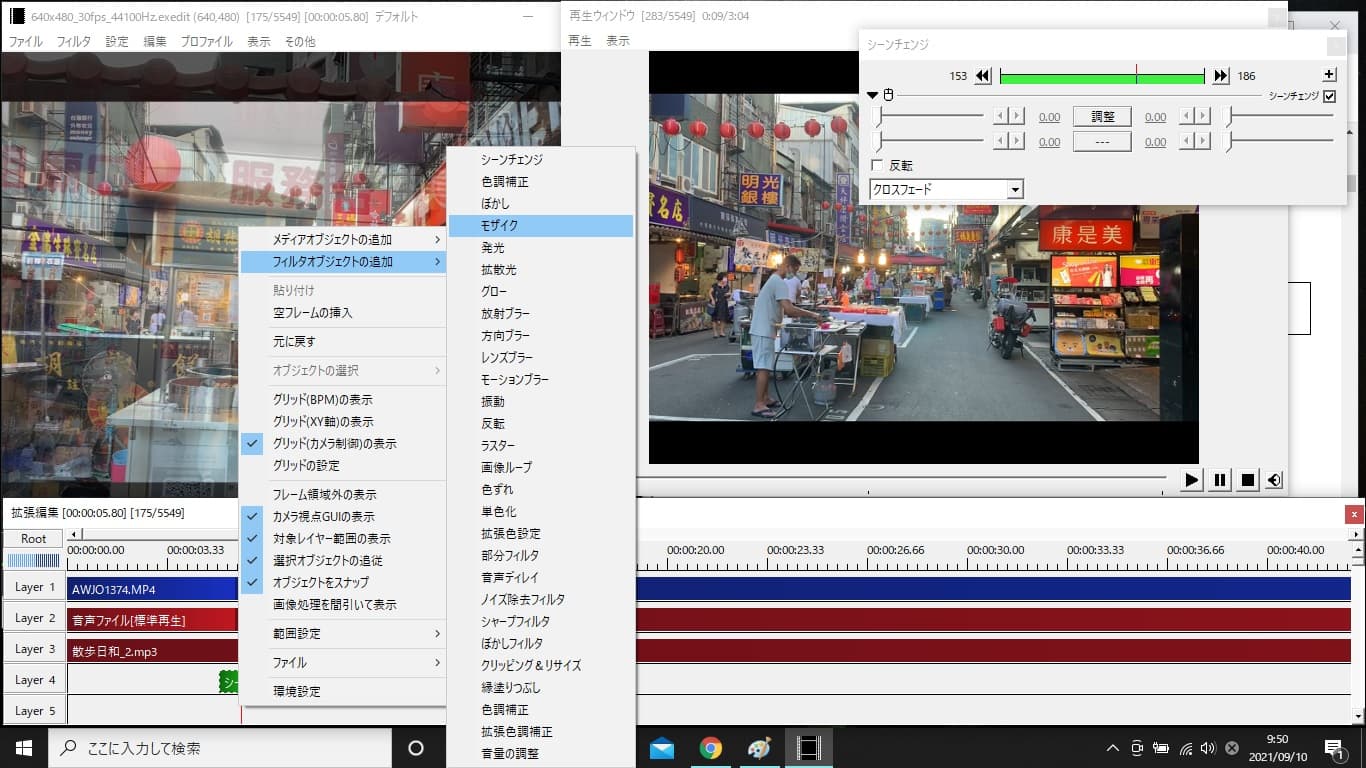Pause playback in the playback window

coord(1220,480)
